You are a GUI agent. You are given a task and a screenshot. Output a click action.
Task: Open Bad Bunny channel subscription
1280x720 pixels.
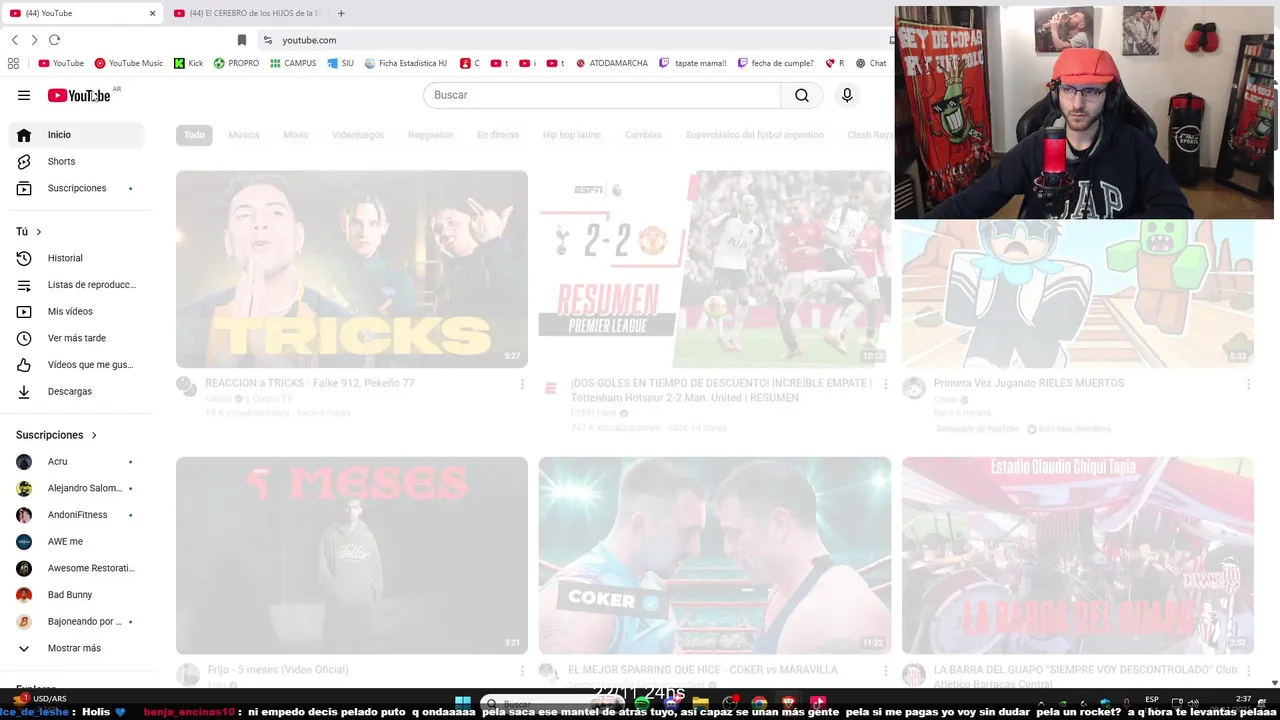pyautogui.click(x=76, y=595)
